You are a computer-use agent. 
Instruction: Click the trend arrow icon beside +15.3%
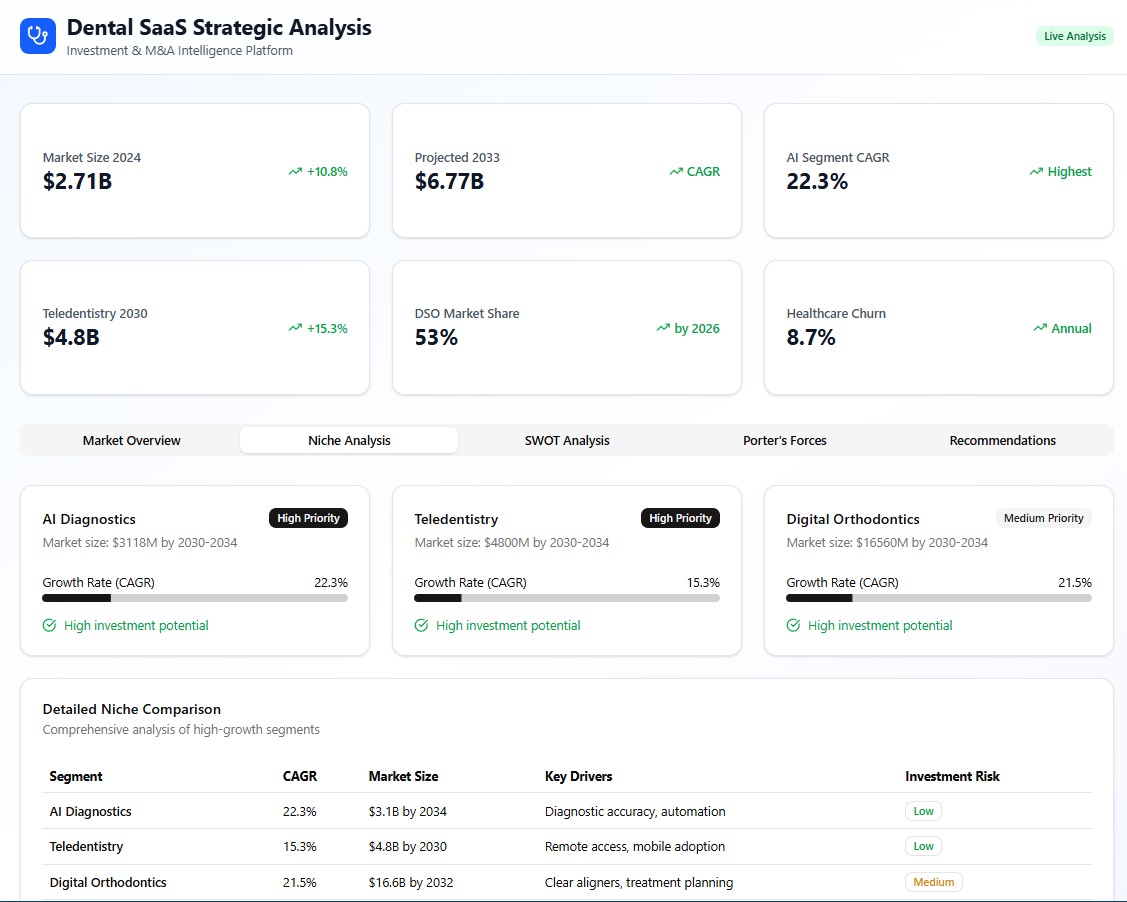(x=295, y=328)
